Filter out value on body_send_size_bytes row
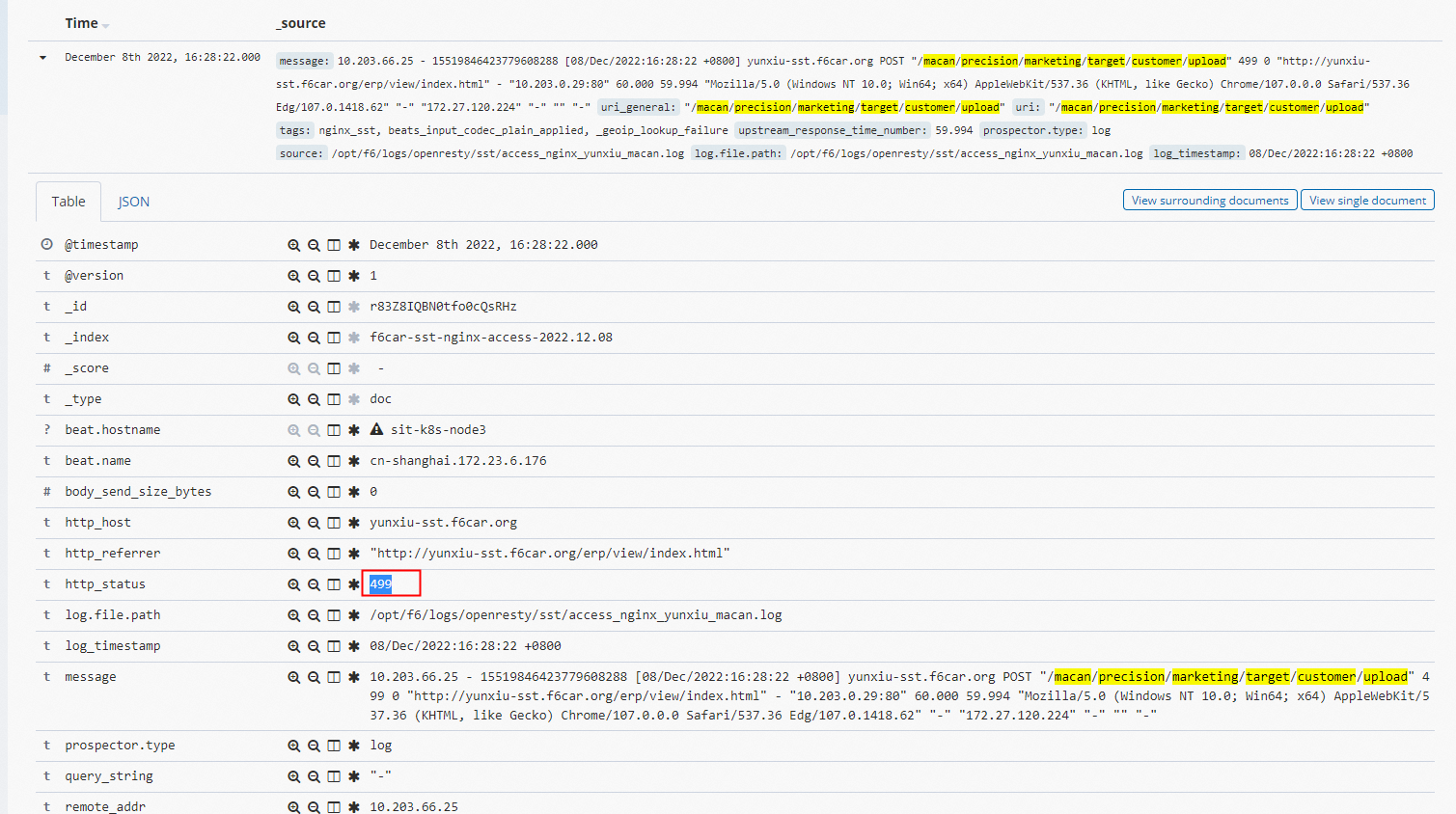The image size is (1456, 814). point(314,492)
